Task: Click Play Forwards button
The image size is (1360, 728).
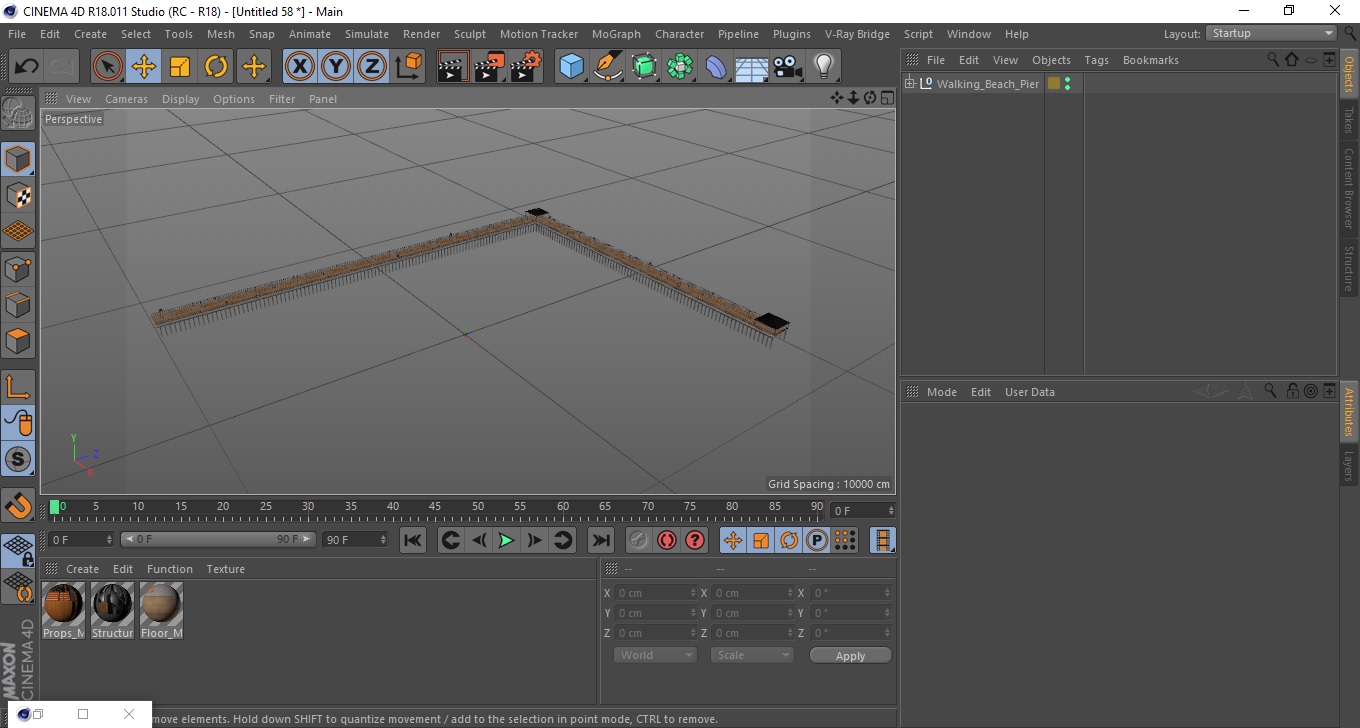Action: point(506,540)
